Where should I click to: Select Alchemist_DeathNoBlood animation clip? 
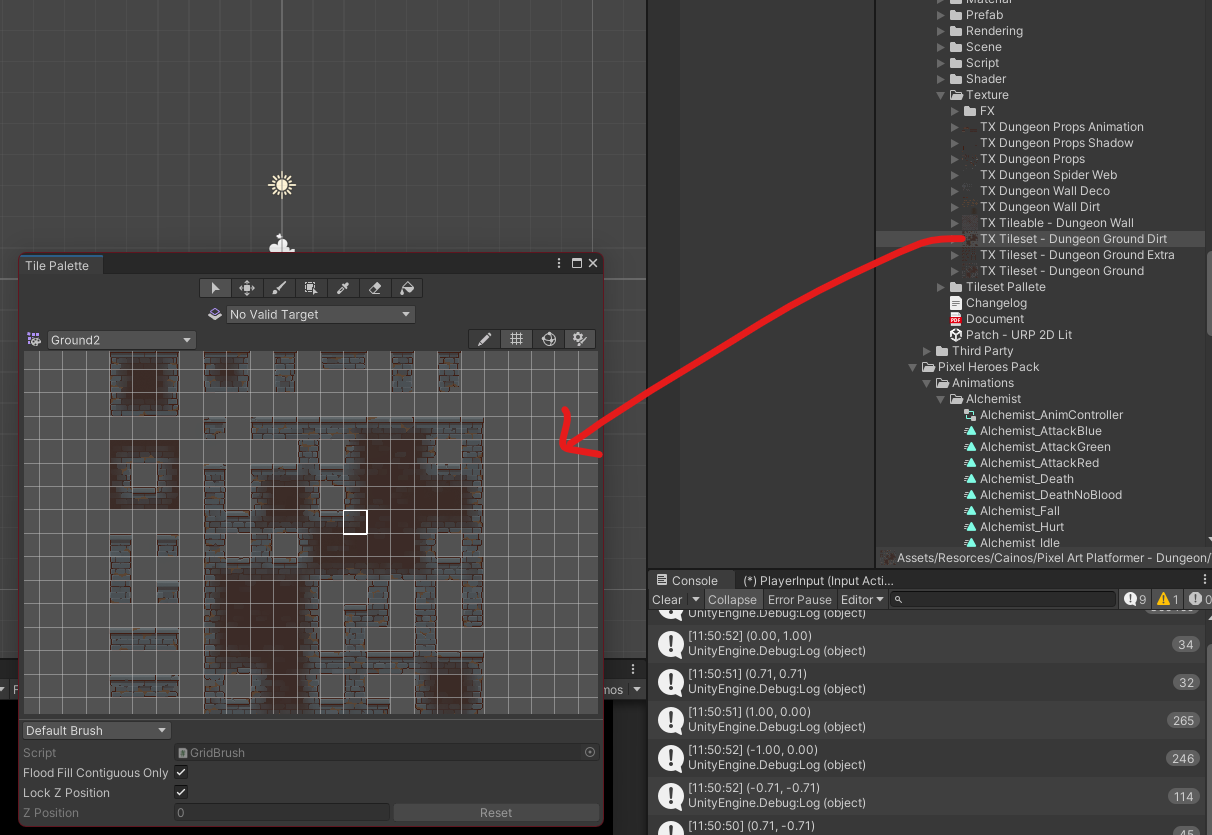click(1050, 495)
